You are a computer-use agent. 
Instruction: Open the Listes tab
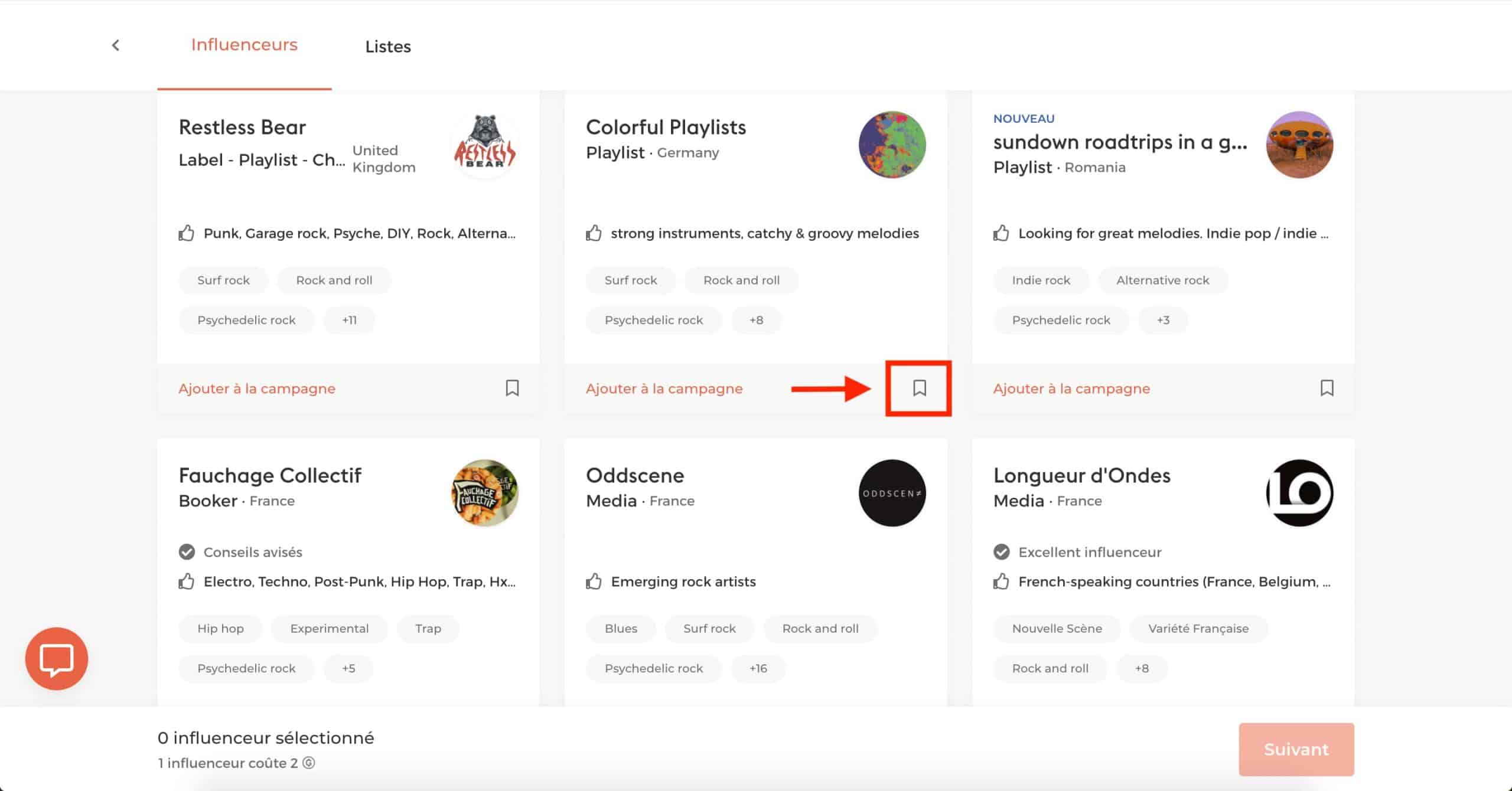coord(388,47)
